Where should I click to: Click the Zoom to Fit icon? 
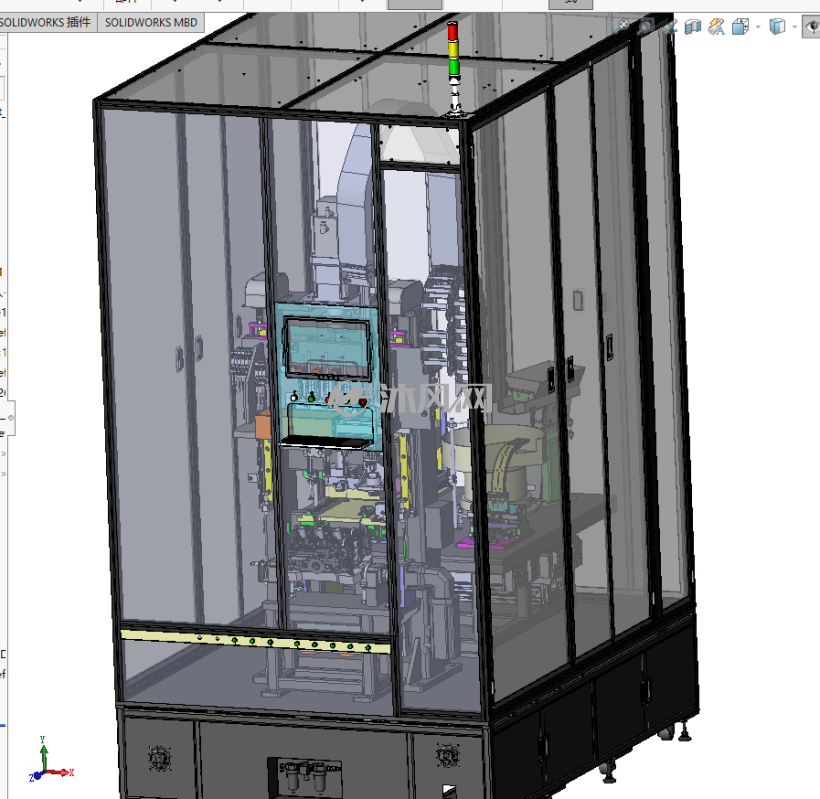(622, 26)
